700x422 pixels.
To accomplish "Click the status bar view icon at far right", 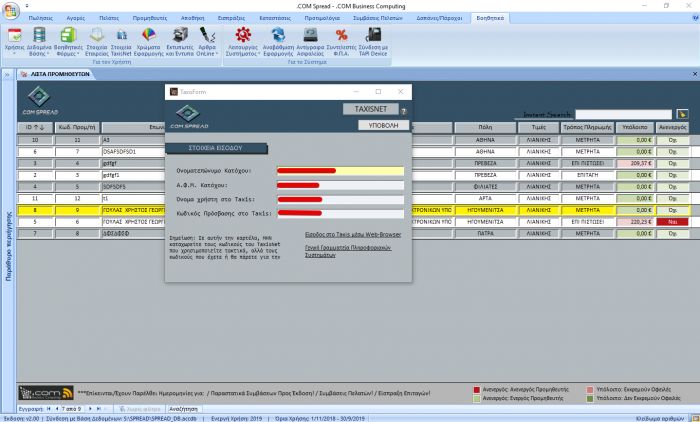I will pyautogui.click(x=694, y=418).
